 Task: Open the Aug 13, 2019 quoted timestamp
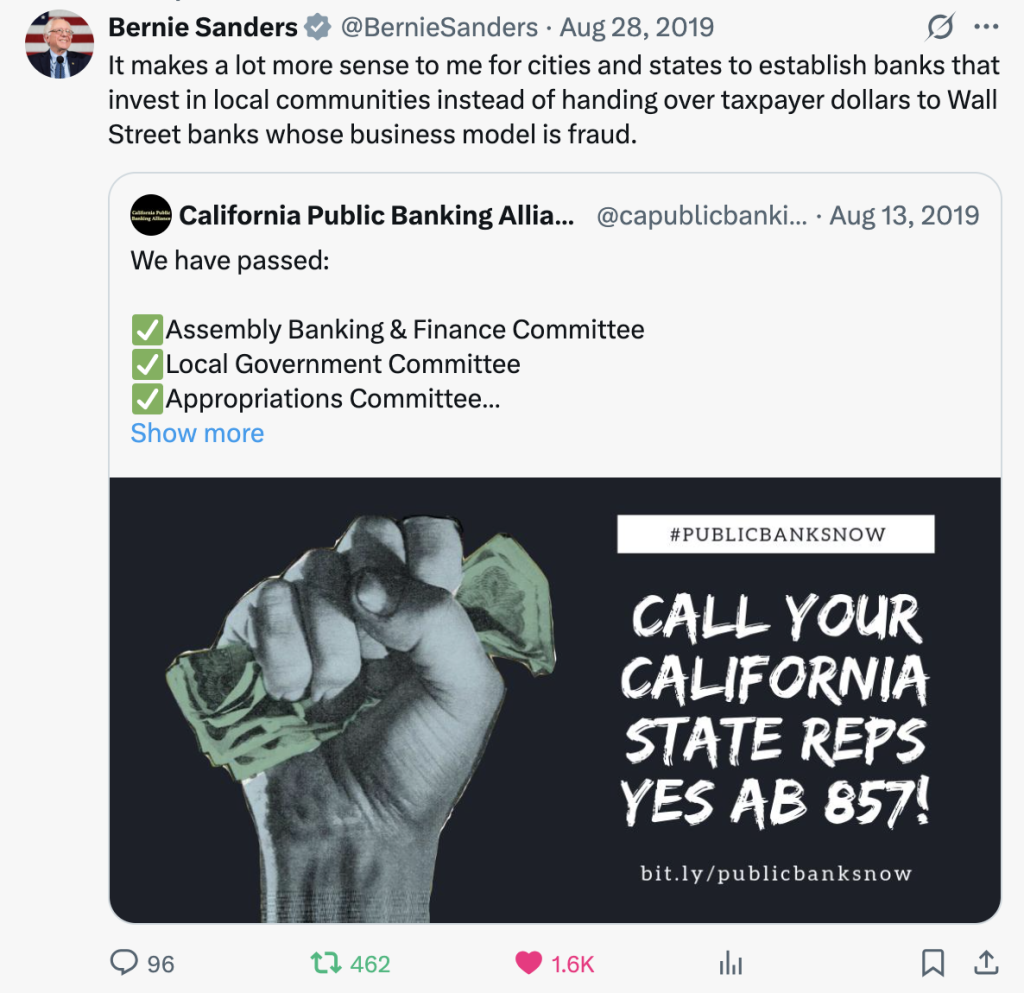(x=904, y=215)
